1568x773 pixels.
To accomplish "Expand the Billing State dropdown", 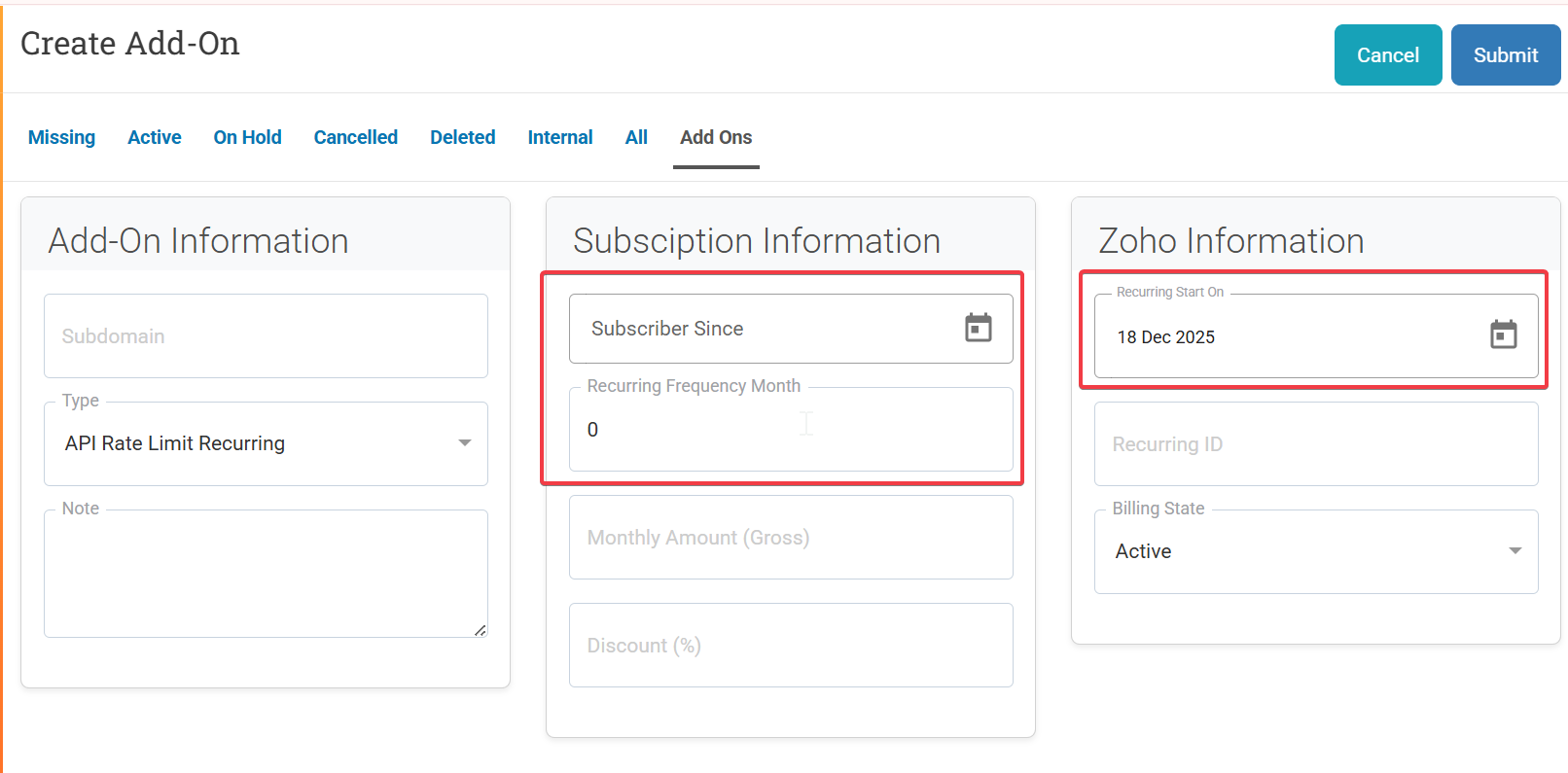I will pos(1514,551).
